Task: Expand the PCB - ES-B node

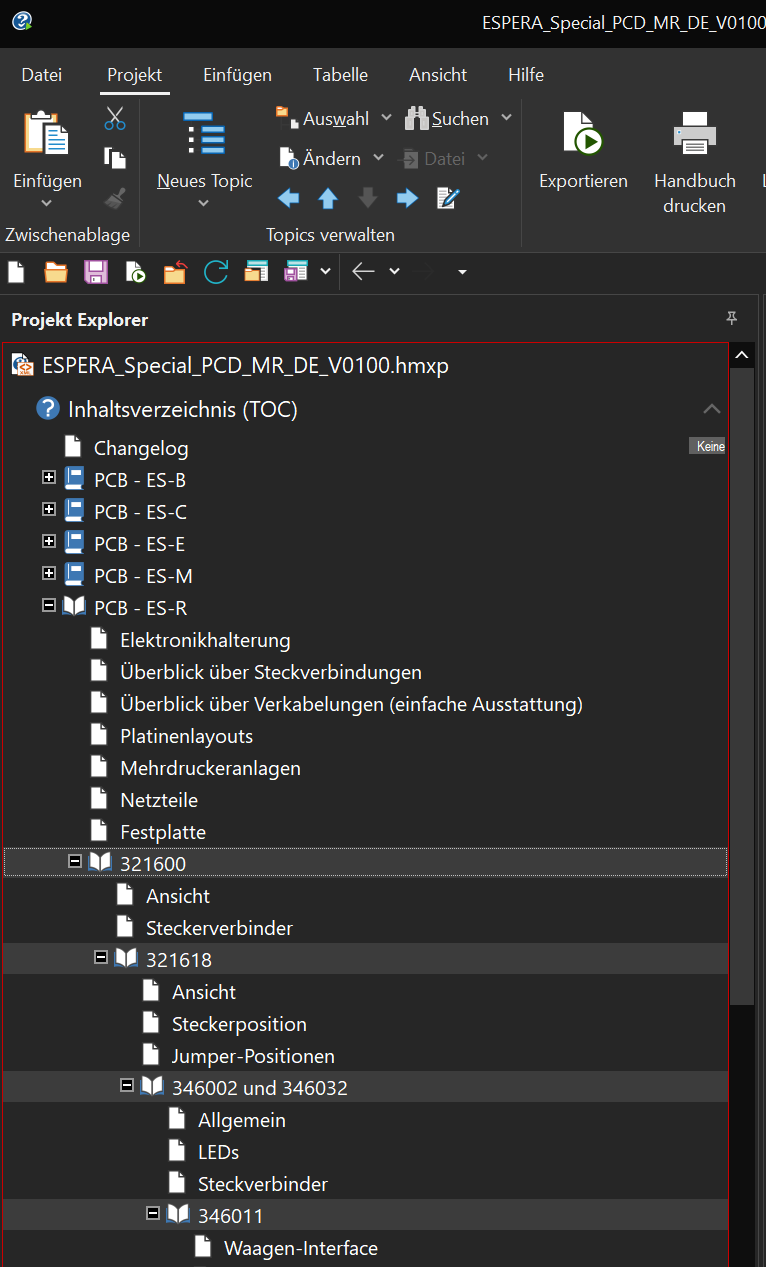Action: point(49,478)
